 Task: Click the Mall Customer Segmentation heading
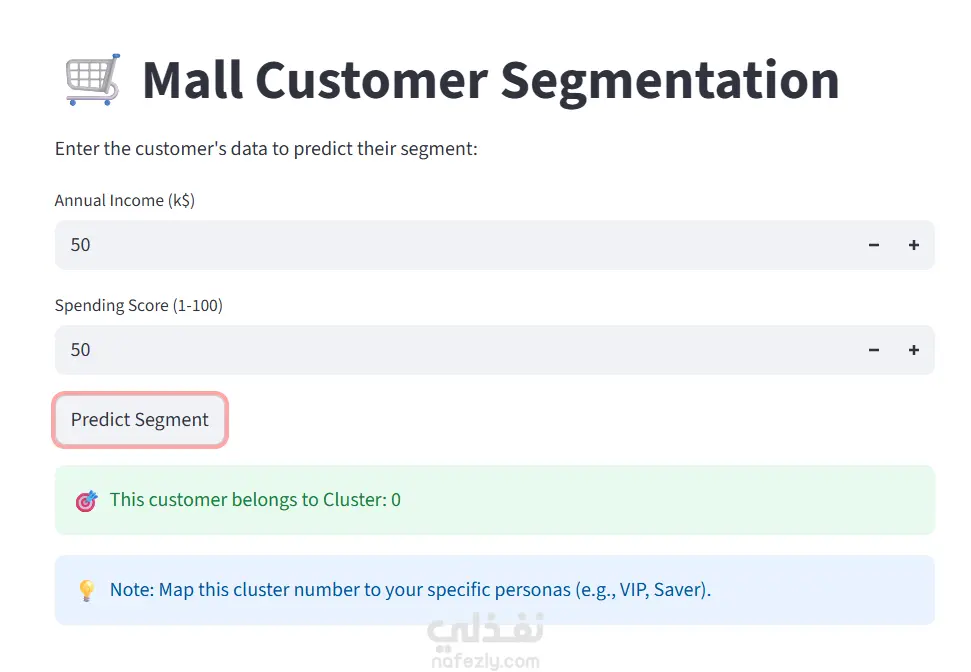pyautogui.click(x=490, y=81)
